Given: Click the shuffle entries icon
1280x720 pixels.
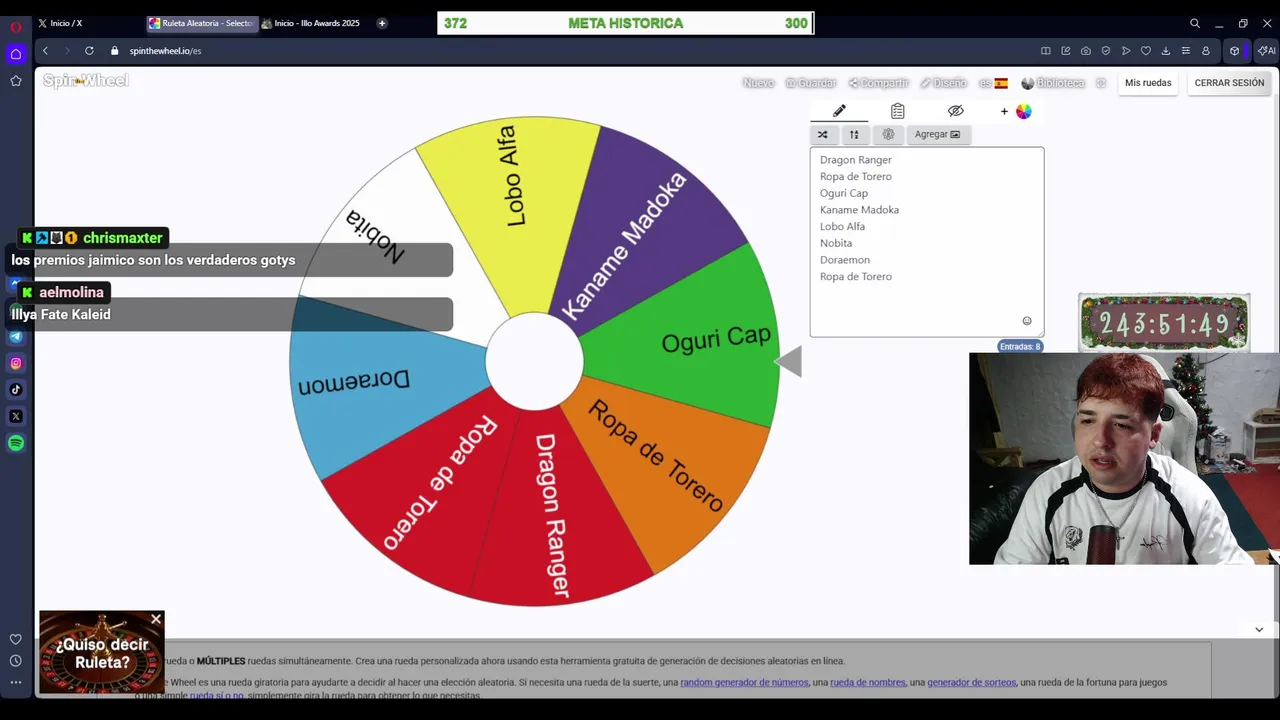Looking at the screenshot, I should coord(822,134).
